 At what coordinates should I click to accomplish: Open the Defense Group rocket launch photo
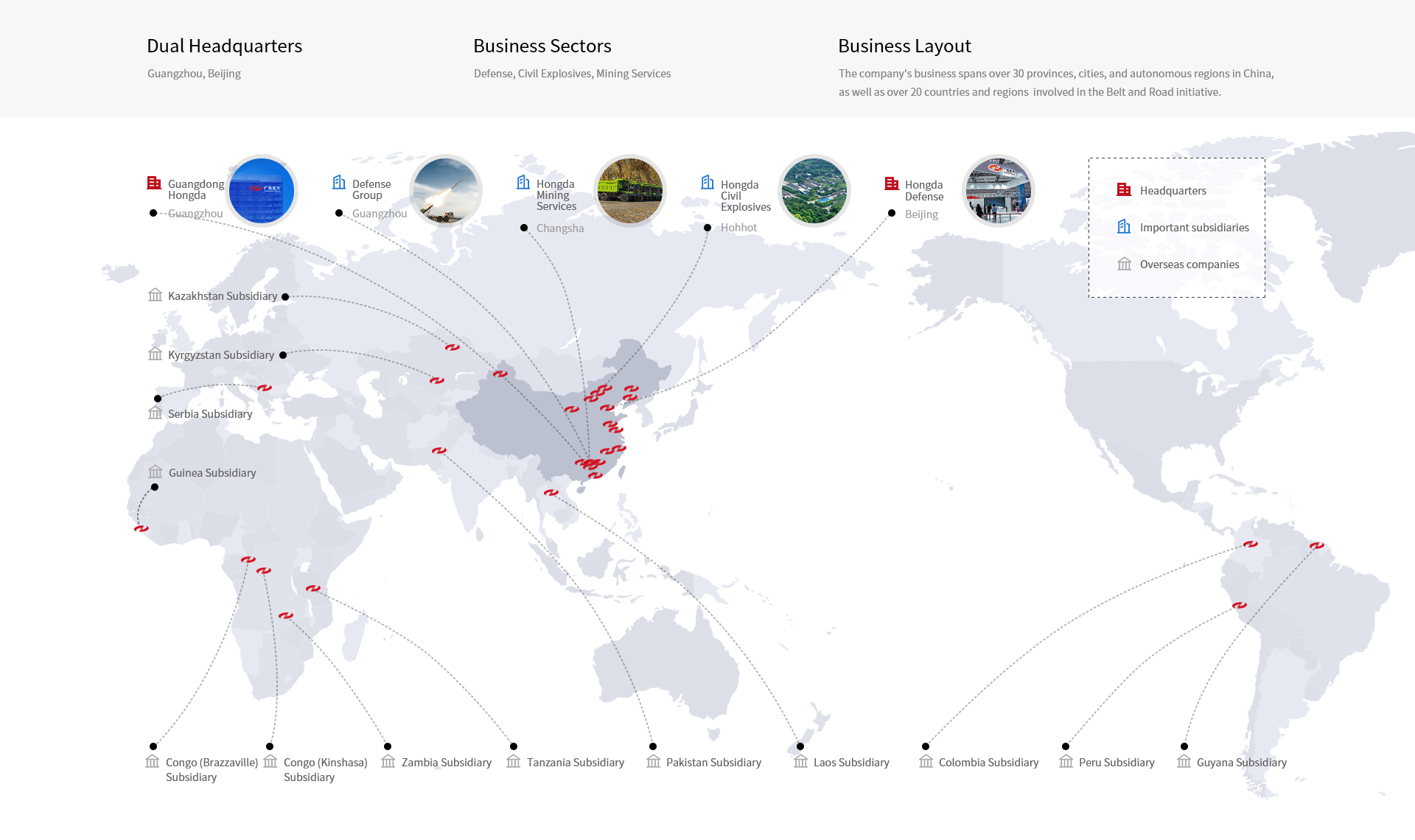pos(446,191)
